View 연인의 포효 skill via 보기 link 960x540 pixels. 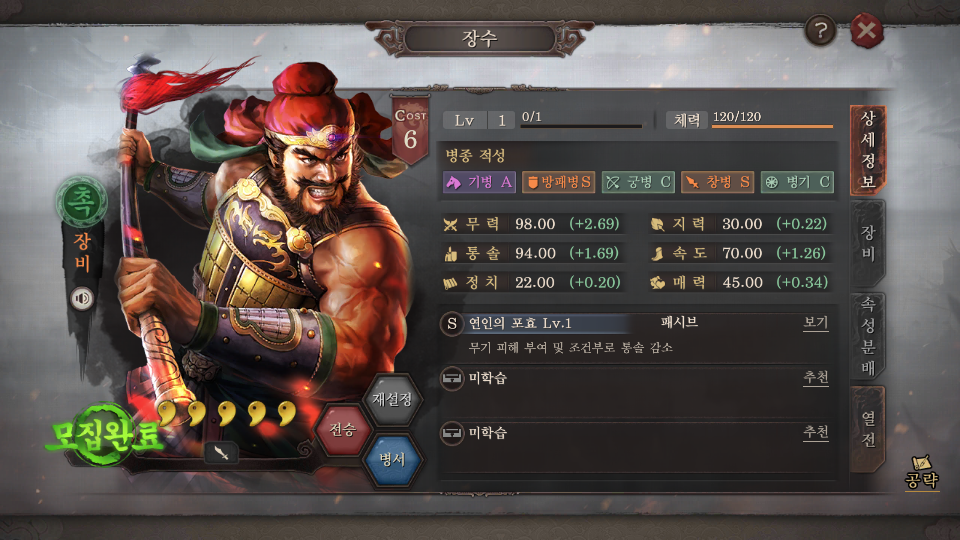[816, 323]
